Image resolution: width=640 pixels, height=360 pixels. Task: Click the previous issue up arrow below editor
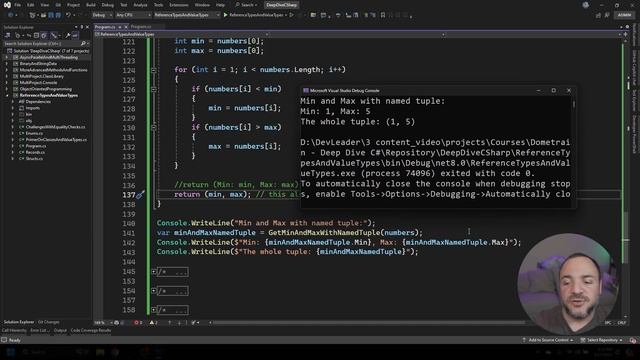[169, 322]
